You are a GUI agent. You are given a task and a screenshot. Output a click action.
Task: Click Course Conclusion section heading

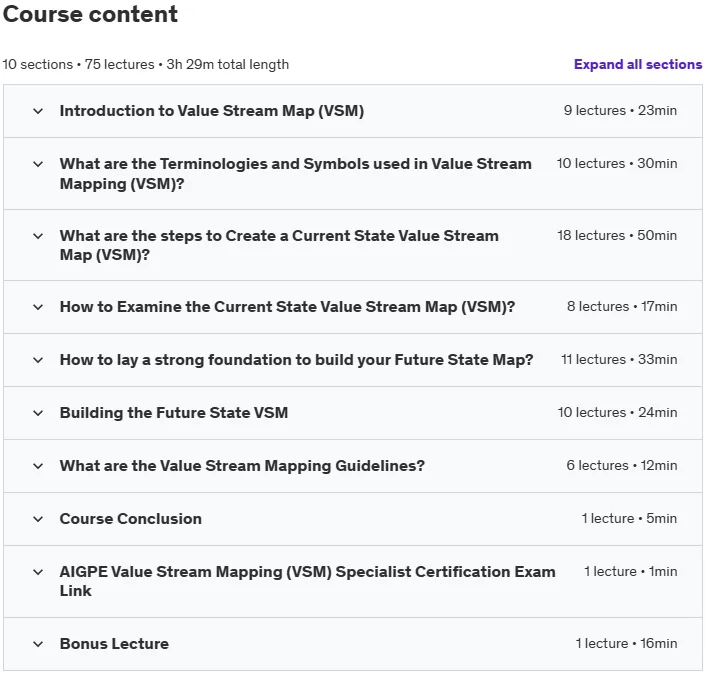[x=131, y=519]
